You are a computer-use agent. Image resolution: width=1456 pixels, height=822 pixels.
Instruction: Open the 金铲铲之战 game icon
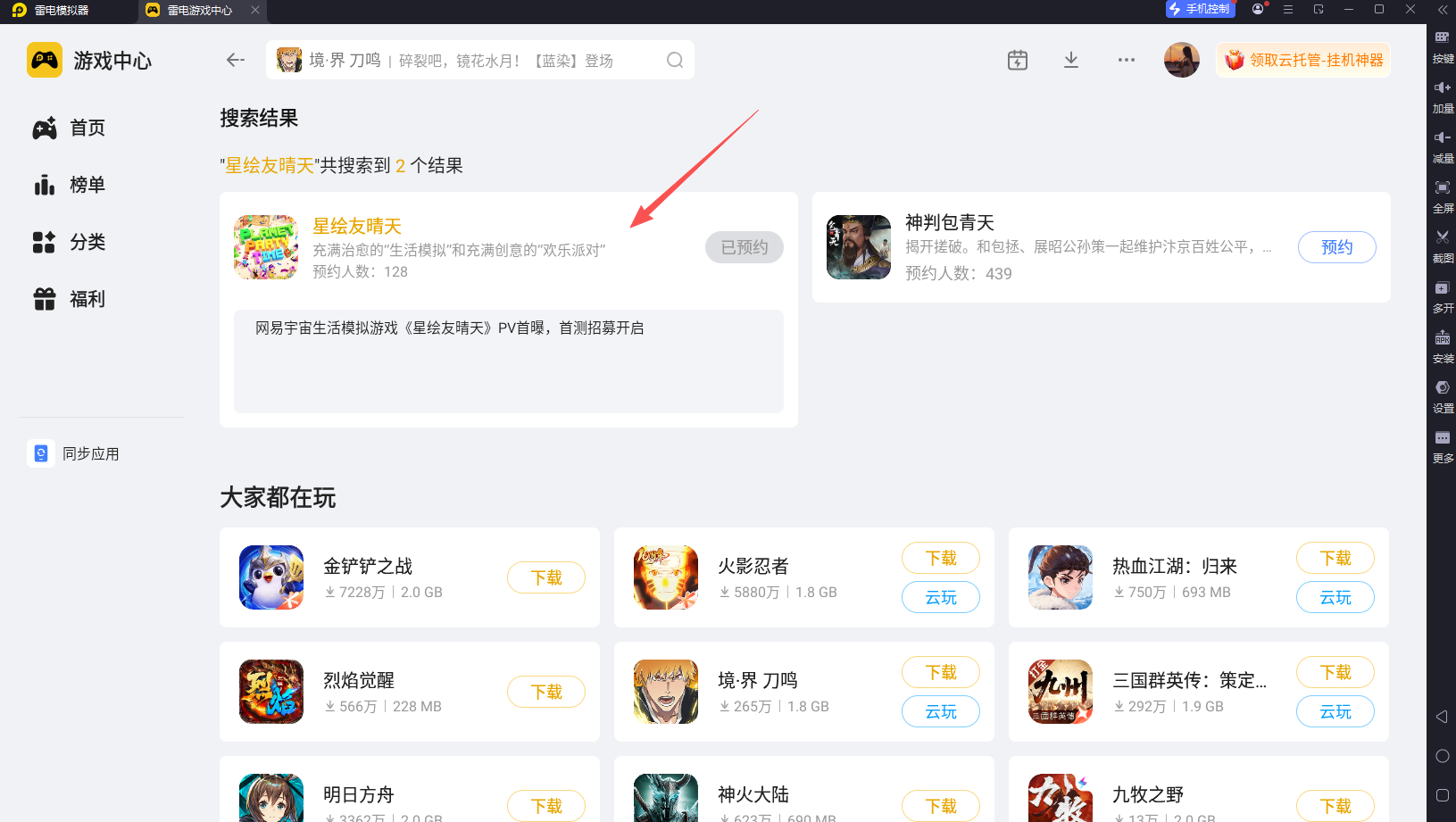271,577
